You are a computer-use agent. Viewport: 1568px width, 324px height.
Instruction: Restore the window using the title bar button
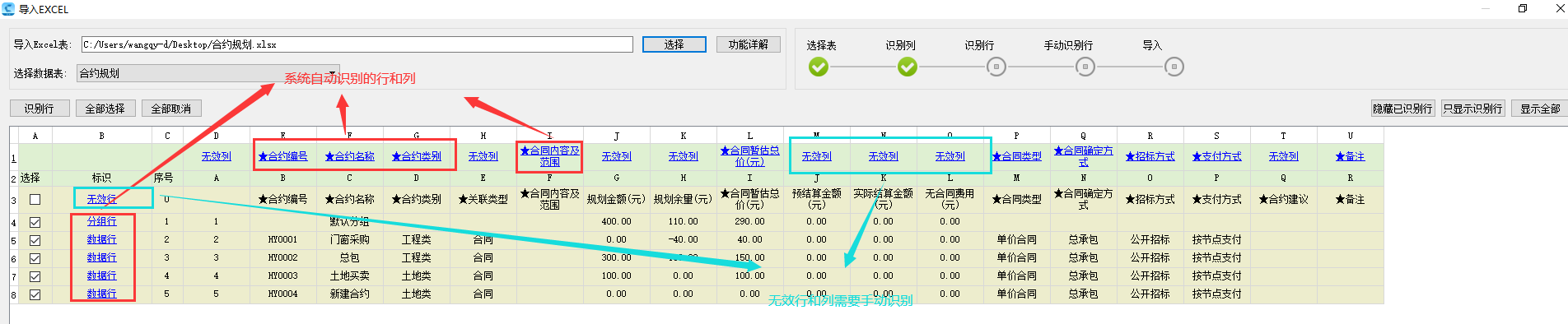(1523, 9)
